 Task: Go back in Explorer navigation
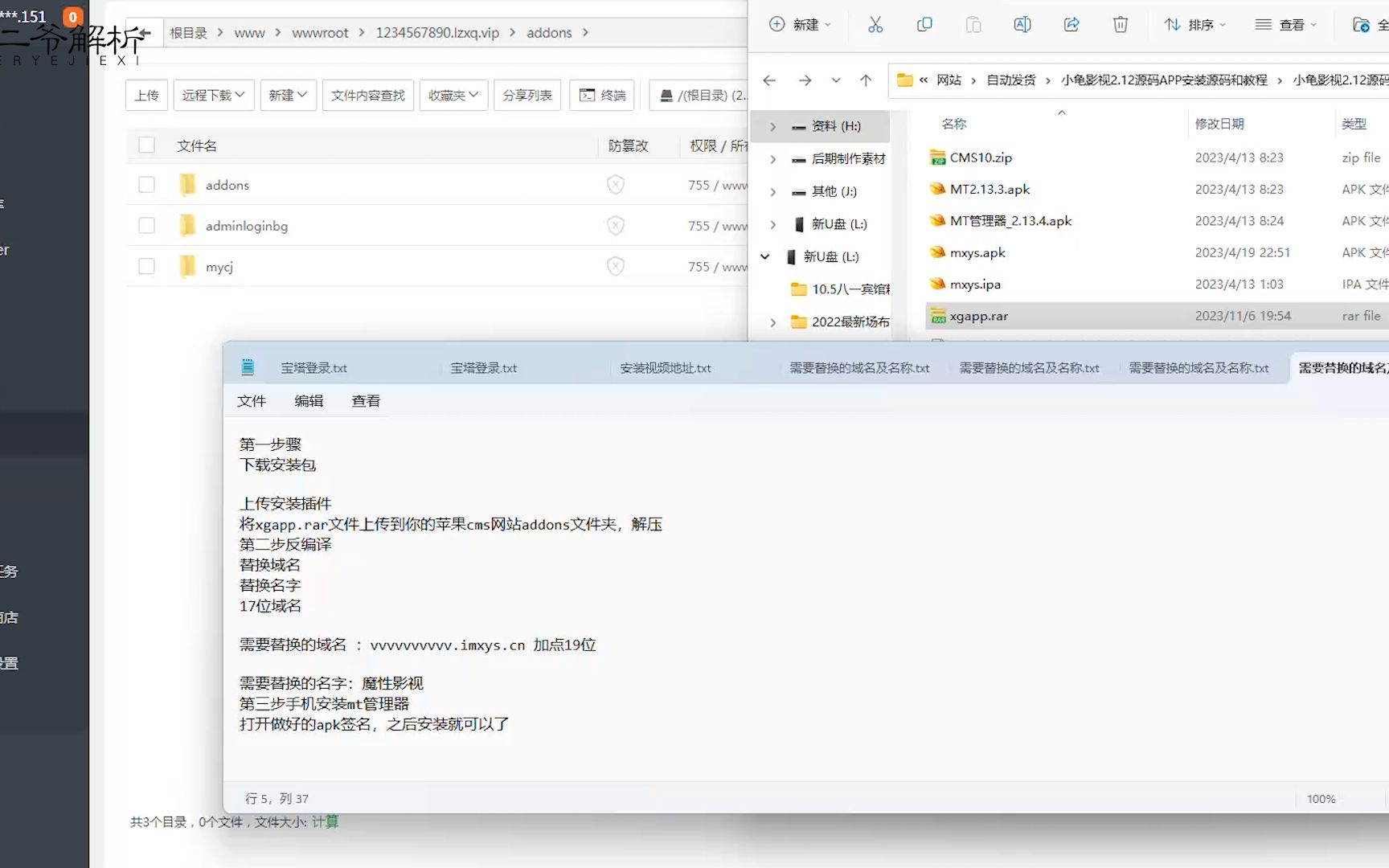[x=769, y=80]
